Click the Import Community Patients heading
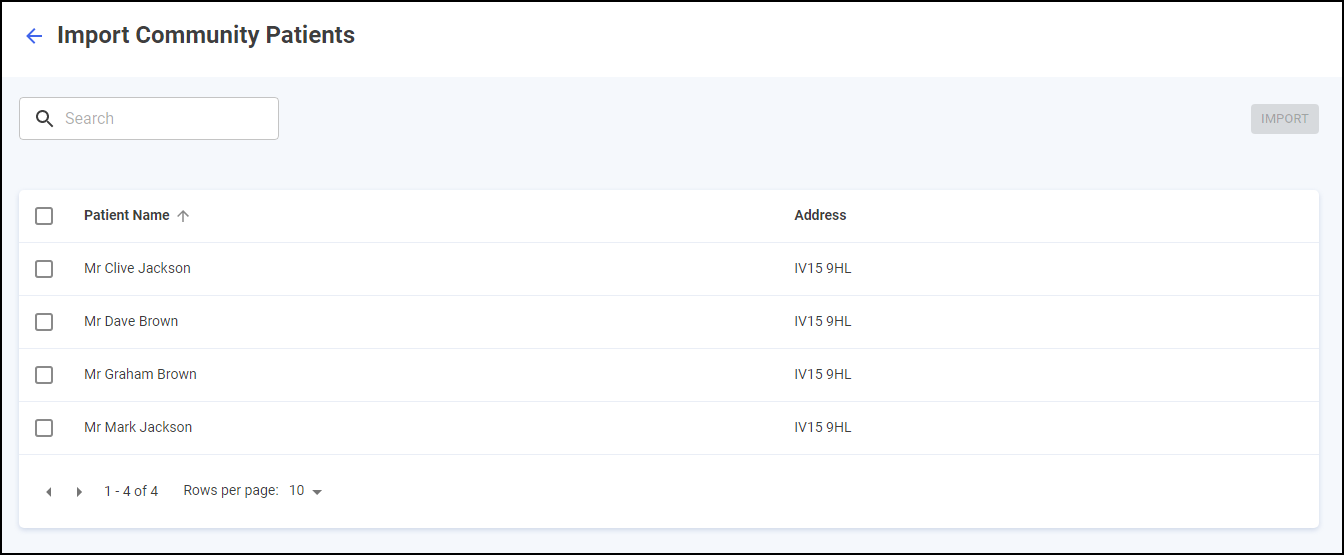Image resolution: width=1344 pixels, height=555 pixels. tap(206, 36)
